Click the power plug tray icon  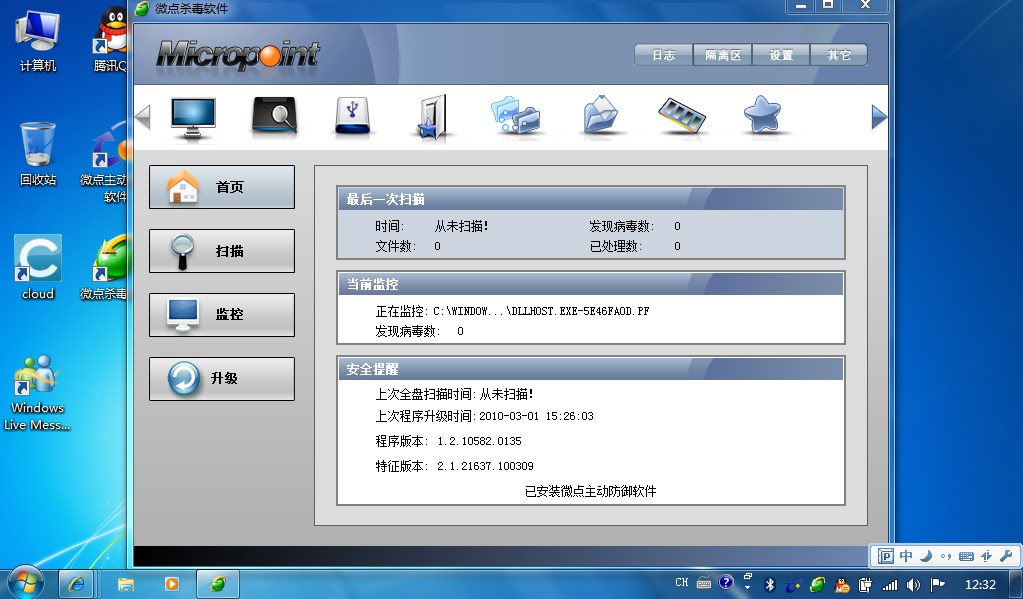[865, 585]
